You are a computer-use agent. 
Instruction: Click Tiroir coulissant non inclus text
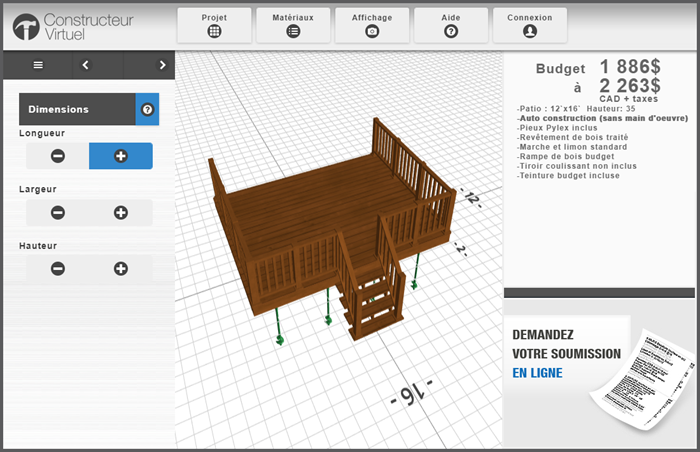[577, 166]
